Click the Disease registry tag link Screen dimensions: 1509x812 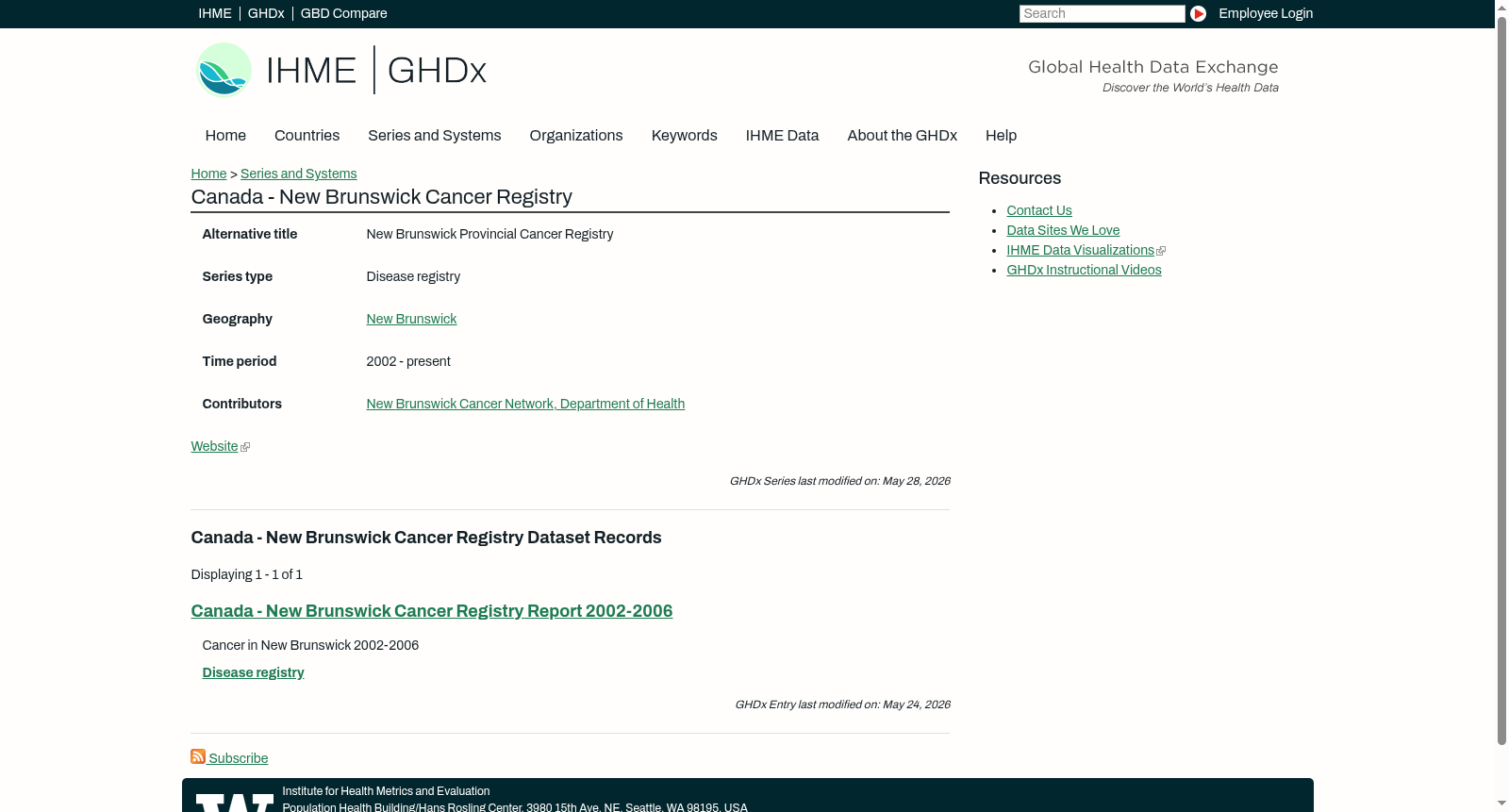[253, 672]
